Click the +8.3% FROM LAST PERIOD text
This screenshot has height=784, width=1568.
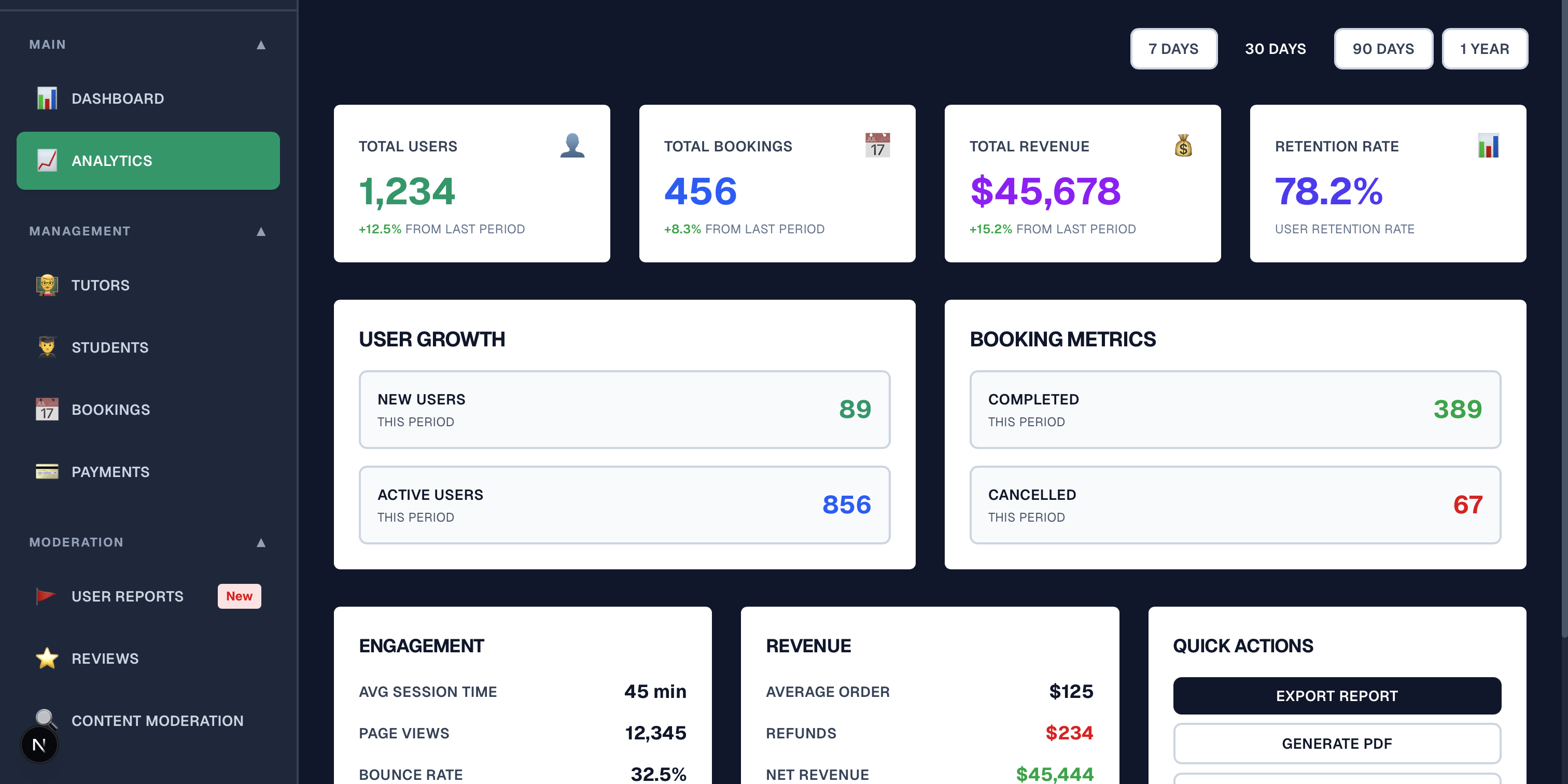coord(744,230)
